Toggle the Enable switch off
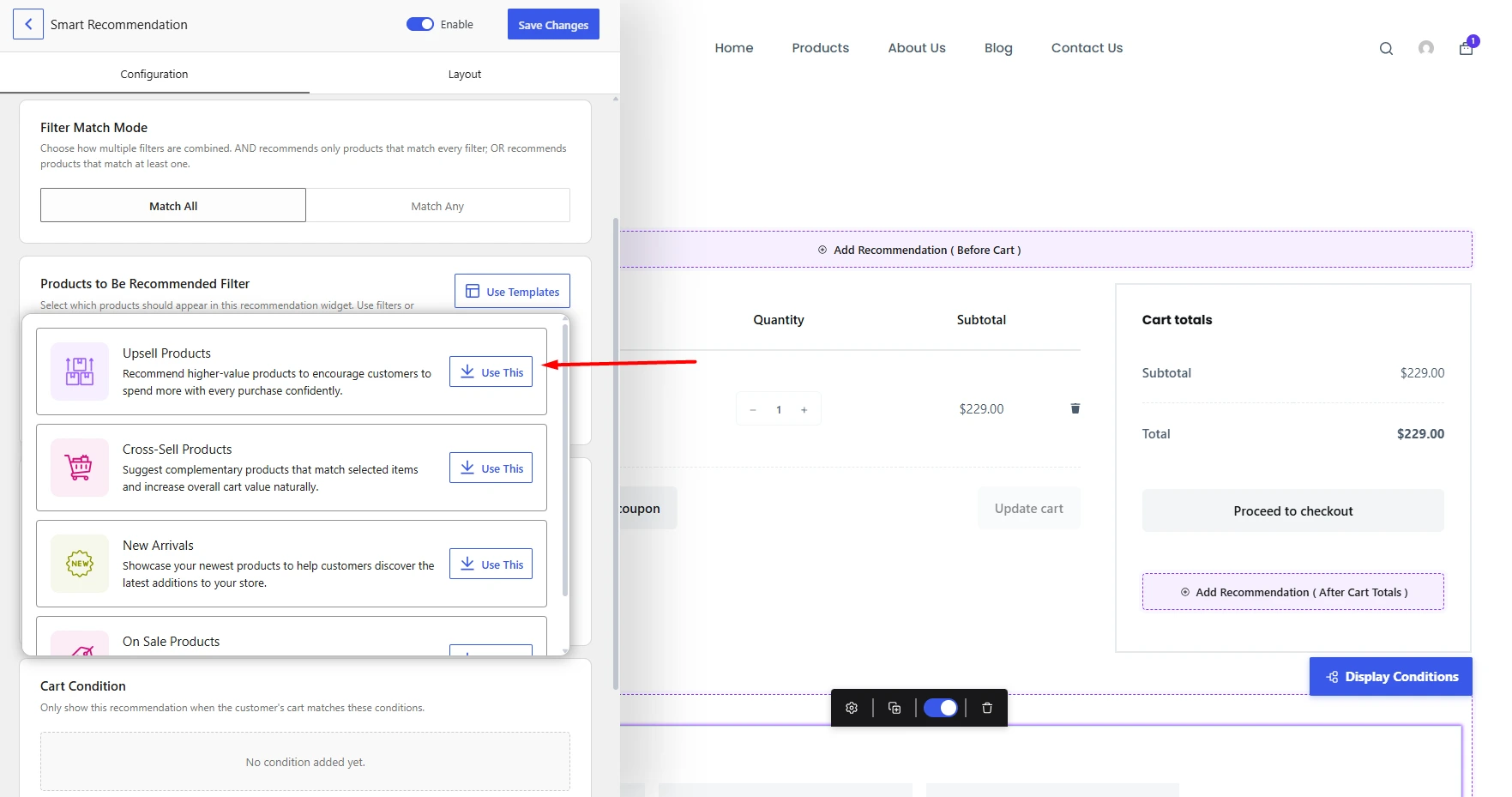Viewport: 1512px width, 797px height. pyautogui.click(x=420, y=24)
